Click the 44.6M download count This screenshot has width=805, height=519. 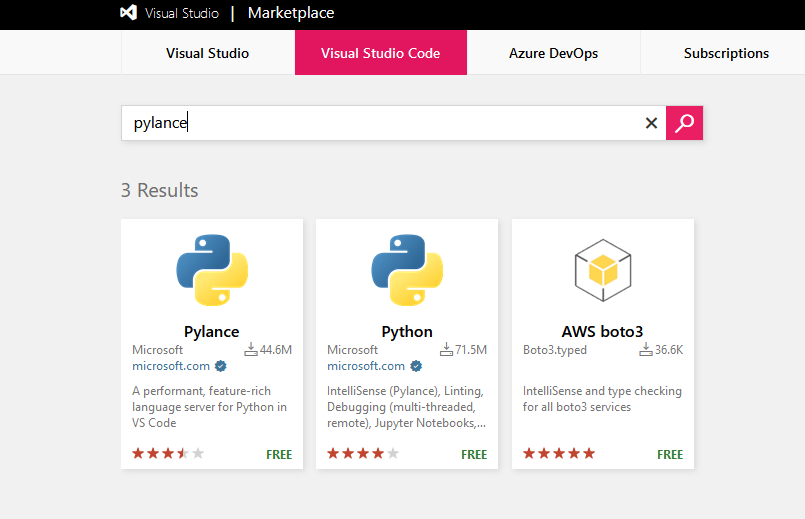(x=276, y=350)
